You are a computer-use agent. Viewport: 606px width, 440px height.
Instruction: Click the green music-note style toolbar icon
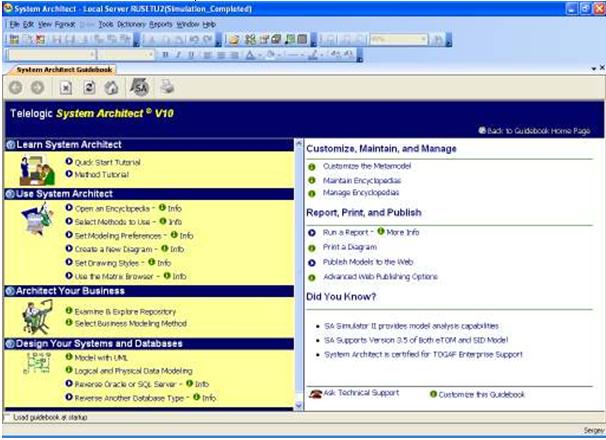[x=290, y=39]
